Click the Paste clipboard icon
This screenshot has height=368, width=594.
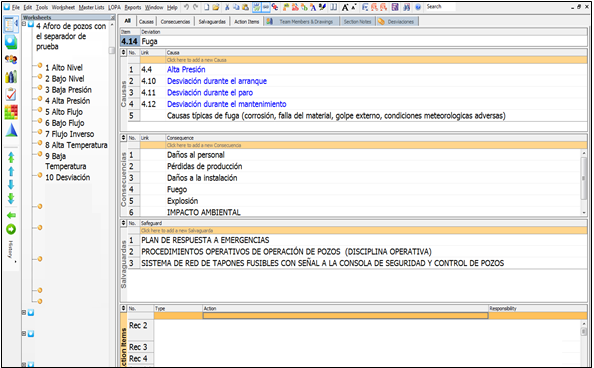pyautogui.click(x=245, y=7)
